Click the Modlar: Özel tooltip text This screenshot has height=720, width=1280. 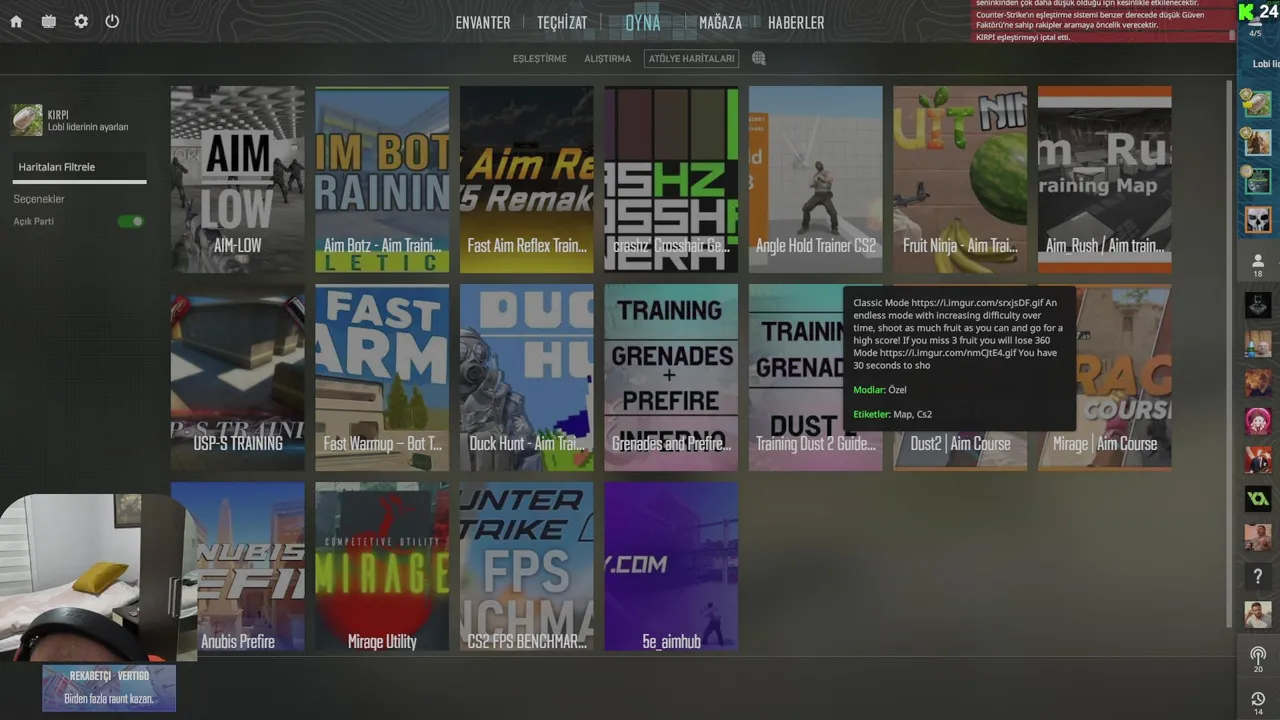tap(880, 390)
